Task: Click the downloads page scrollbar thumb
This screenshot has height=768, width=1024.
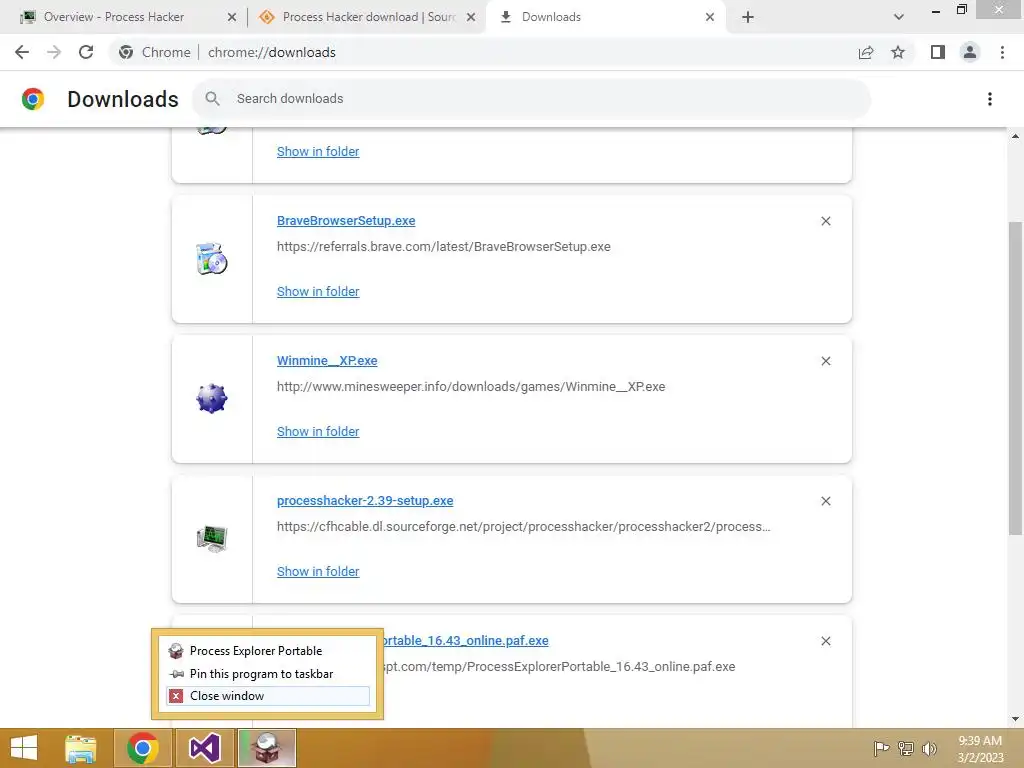Action: [1015, 379]
